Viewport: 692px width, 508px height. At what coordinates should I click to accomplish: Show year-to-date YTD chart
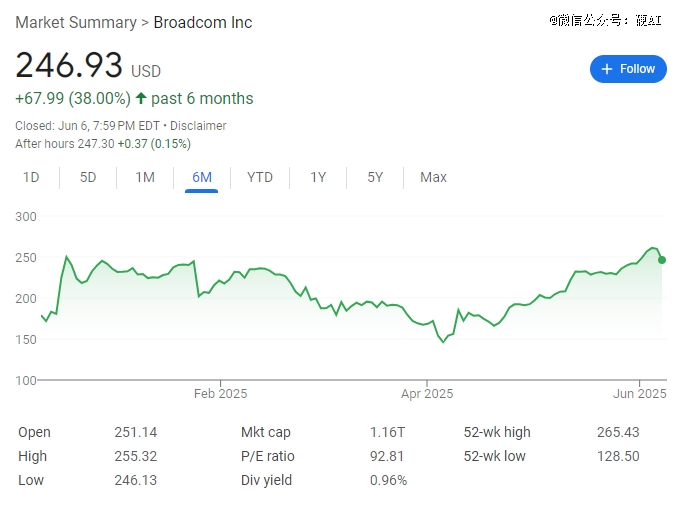tap(260, 177)
